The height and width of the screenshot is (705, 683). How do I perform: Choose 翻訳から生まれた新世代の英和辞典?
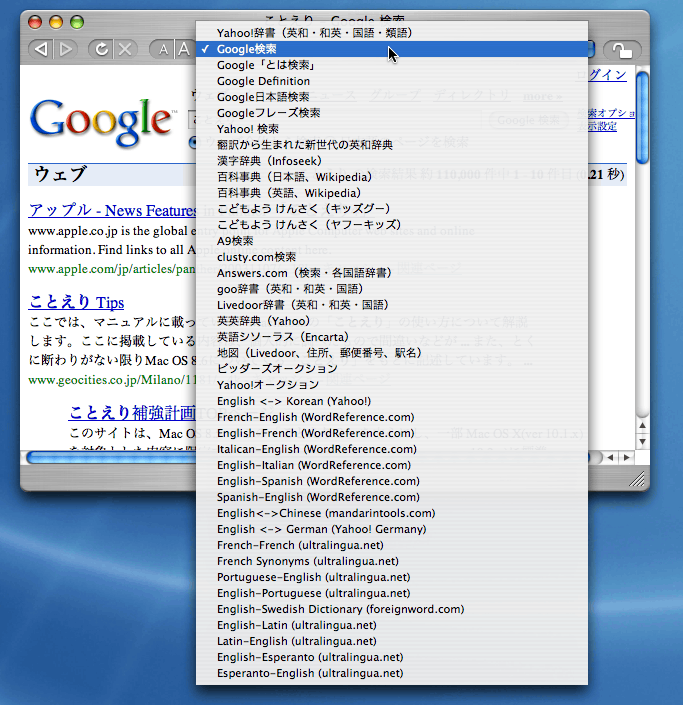[392, 145]
